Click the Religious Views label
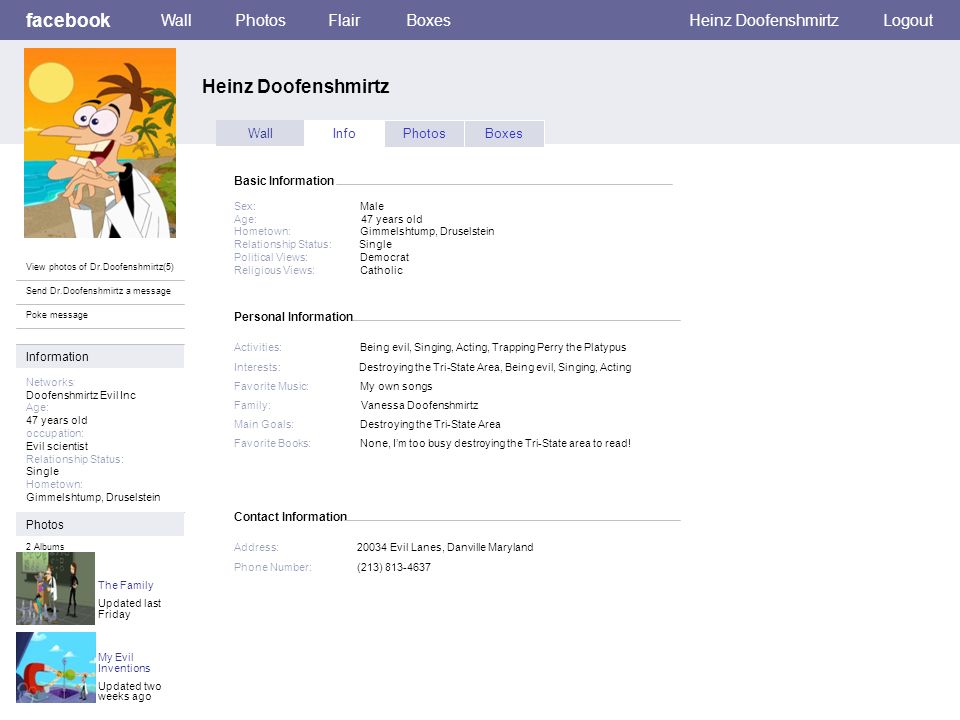This screenshot has height=720, width=960. tap(274, 270)
